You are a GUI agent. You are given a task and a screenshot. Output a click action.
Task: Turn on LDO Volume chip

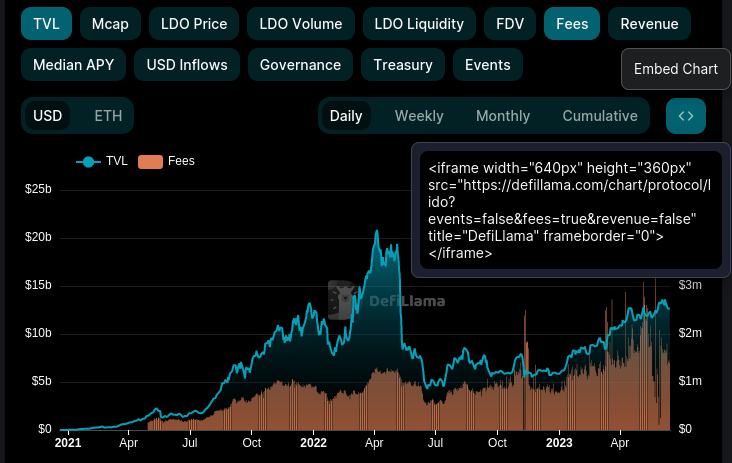(301, 24)
